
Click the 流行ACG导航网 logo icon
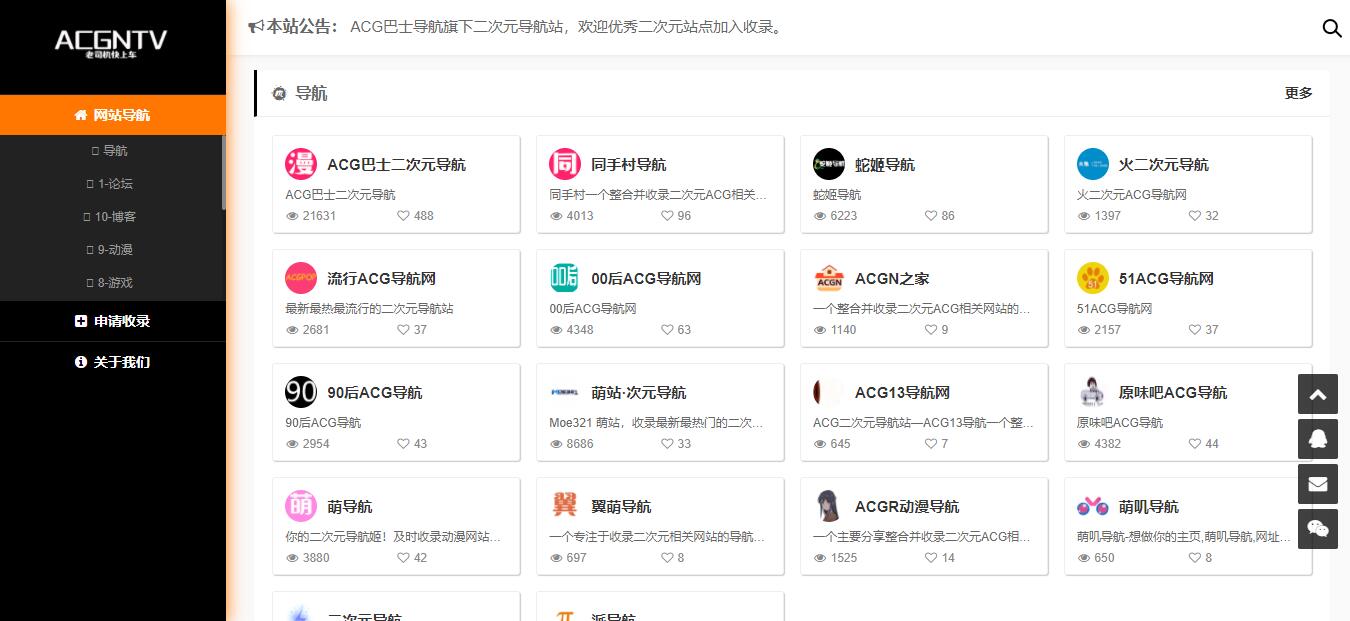point(301,278)
